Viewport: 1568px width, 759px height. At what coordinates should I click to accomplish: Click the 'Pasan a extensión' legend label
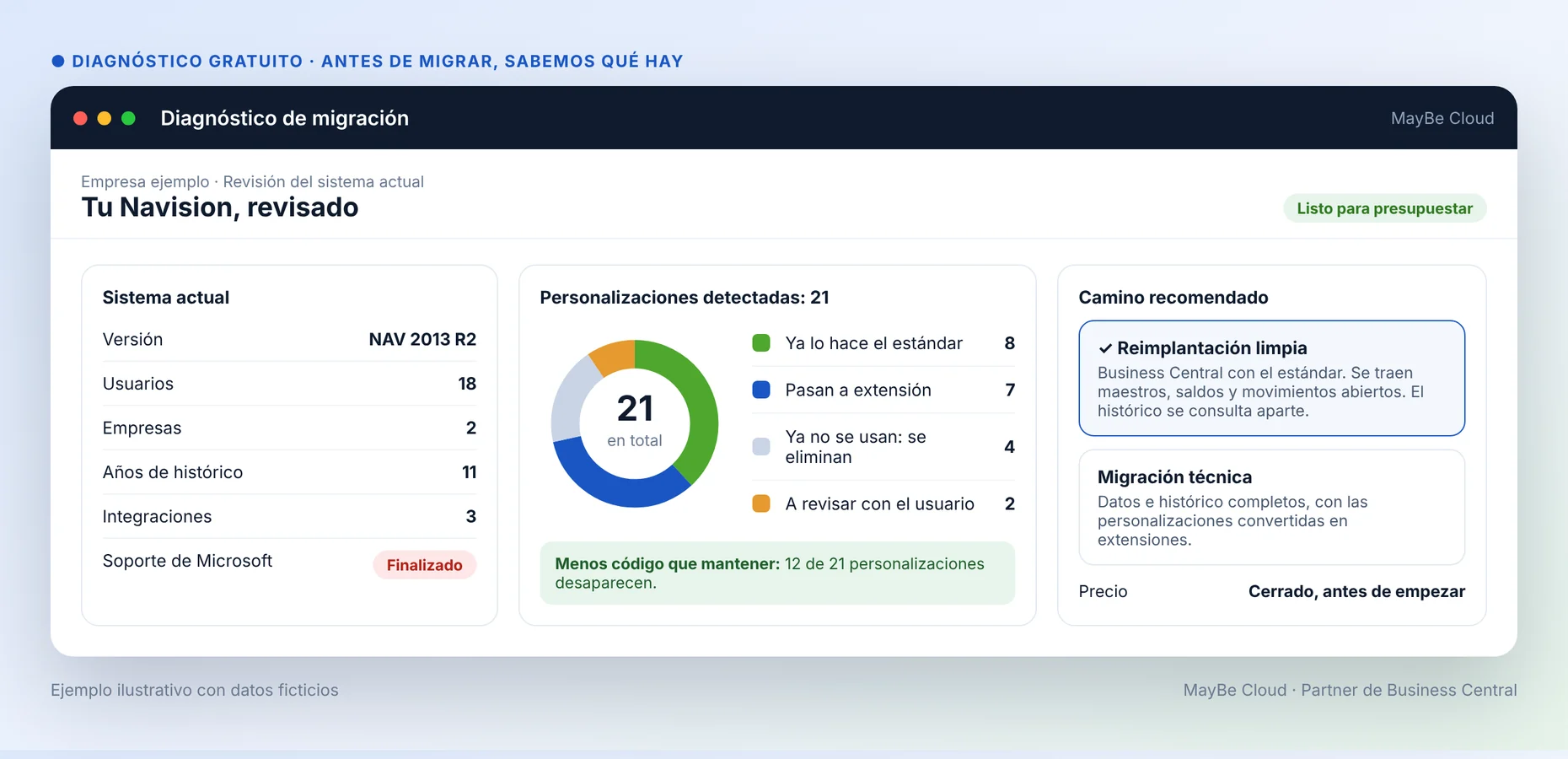click(858, 390)
